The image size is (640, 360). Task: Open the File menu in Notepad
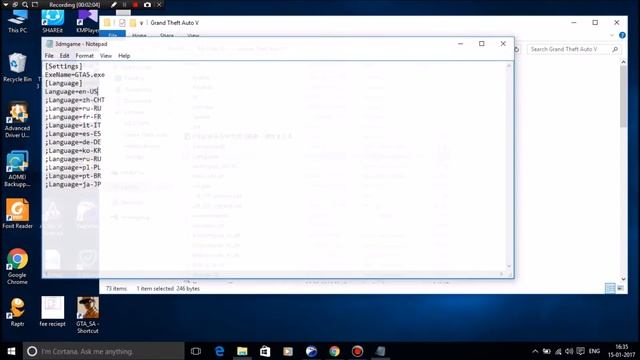pos(49,56)
